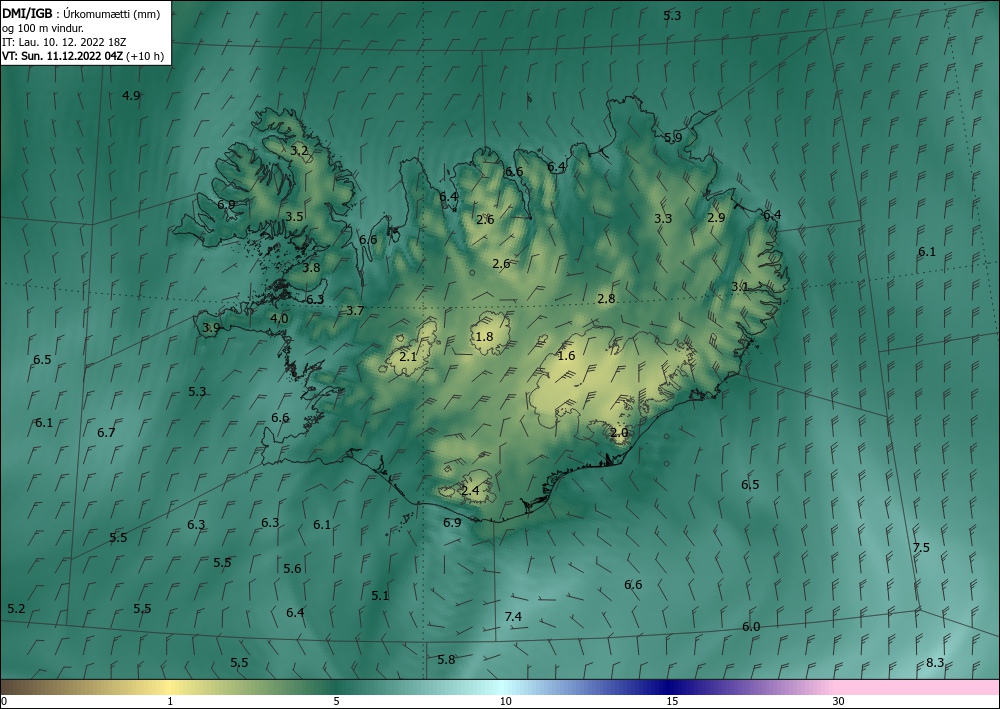The width and height of the screenshot is (1000, 709).
Task: Click the 7.5 offshore value
Action: coord(921,548)
